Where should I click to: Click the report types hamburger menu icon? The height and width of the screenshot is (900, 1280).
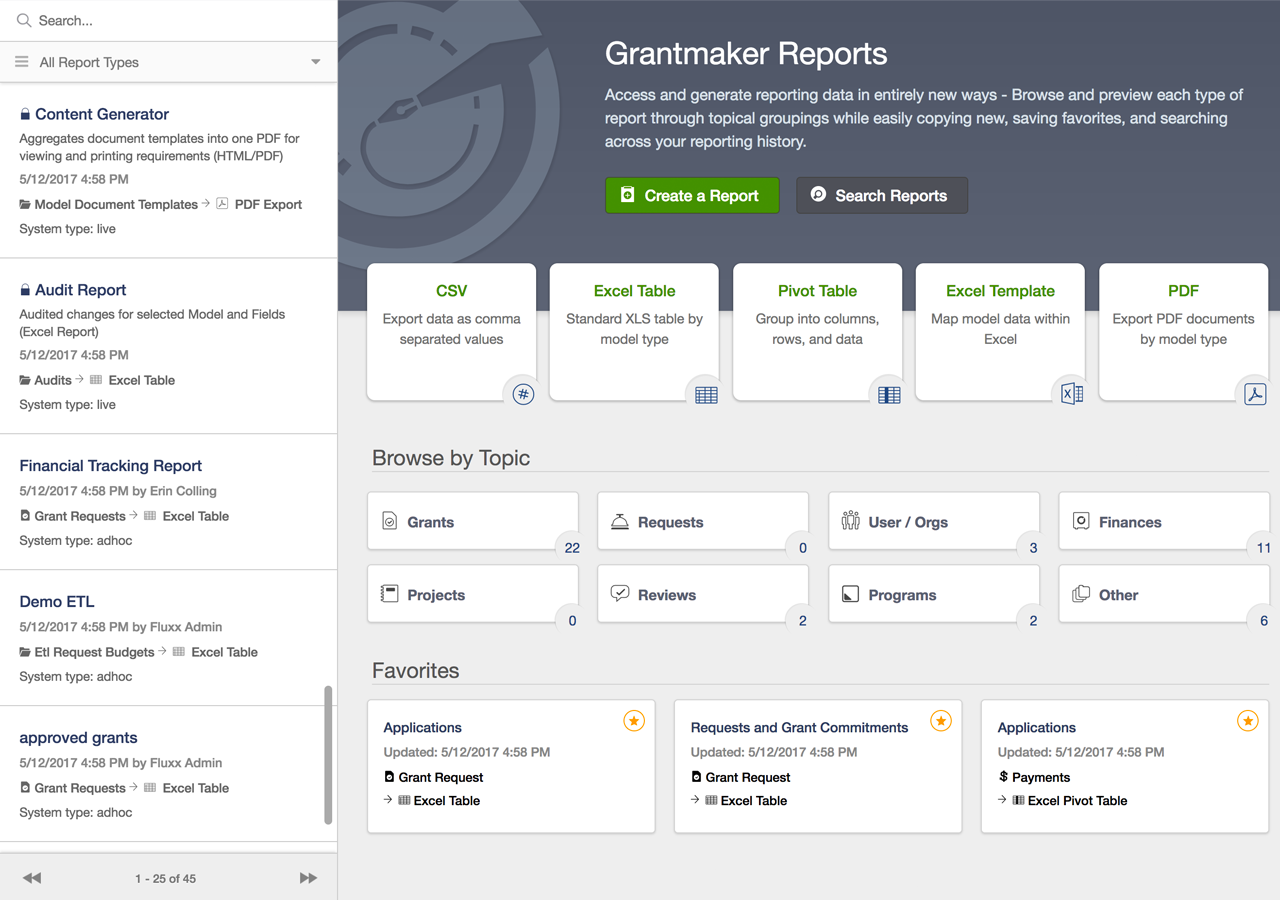pyautogui.click(x=22, y=62)
